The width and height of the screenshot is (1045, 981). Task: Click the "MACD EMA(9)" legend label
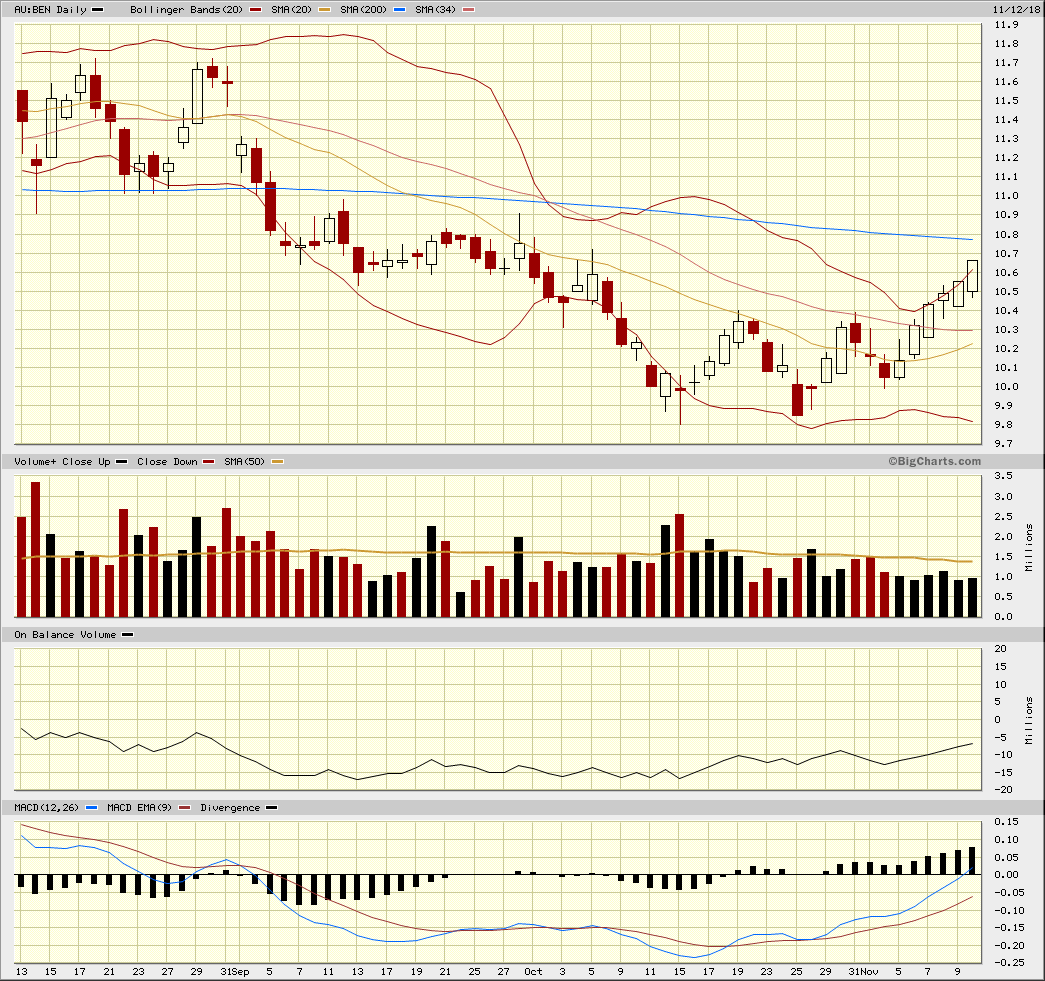[140, 808]
